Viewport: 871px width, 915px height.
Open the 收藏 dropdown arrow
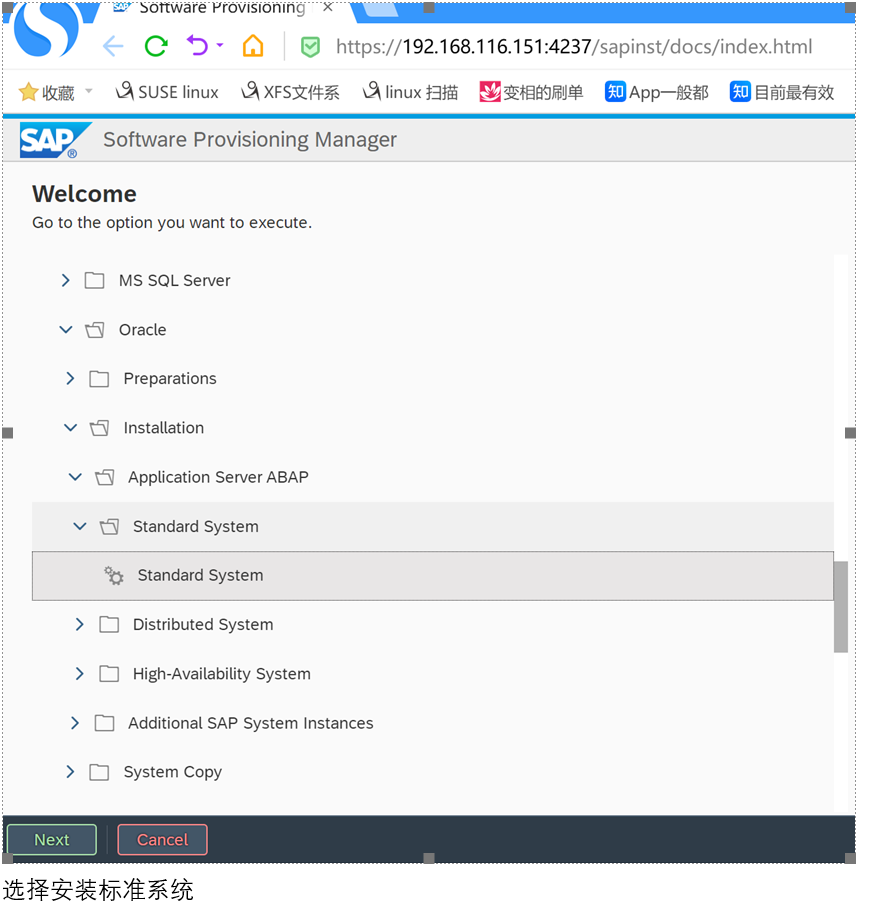[89, 90]
